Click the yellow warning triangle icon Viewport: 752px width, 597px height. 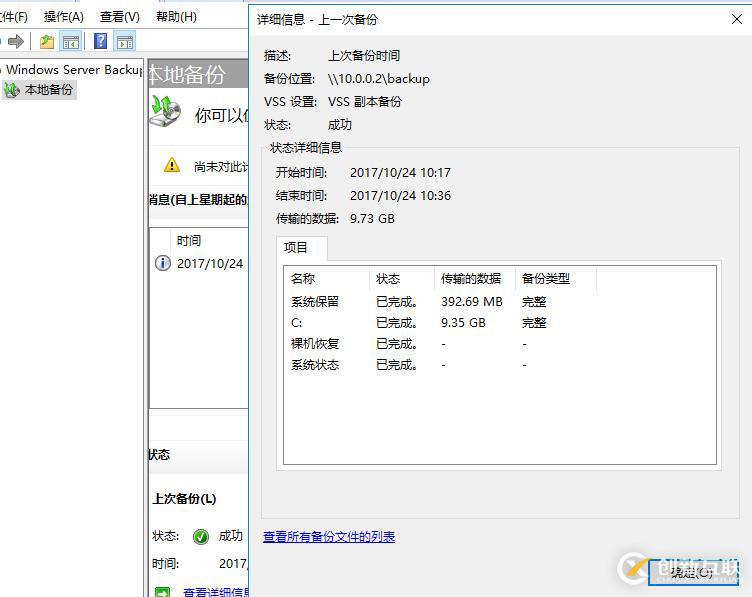point(172,165)
